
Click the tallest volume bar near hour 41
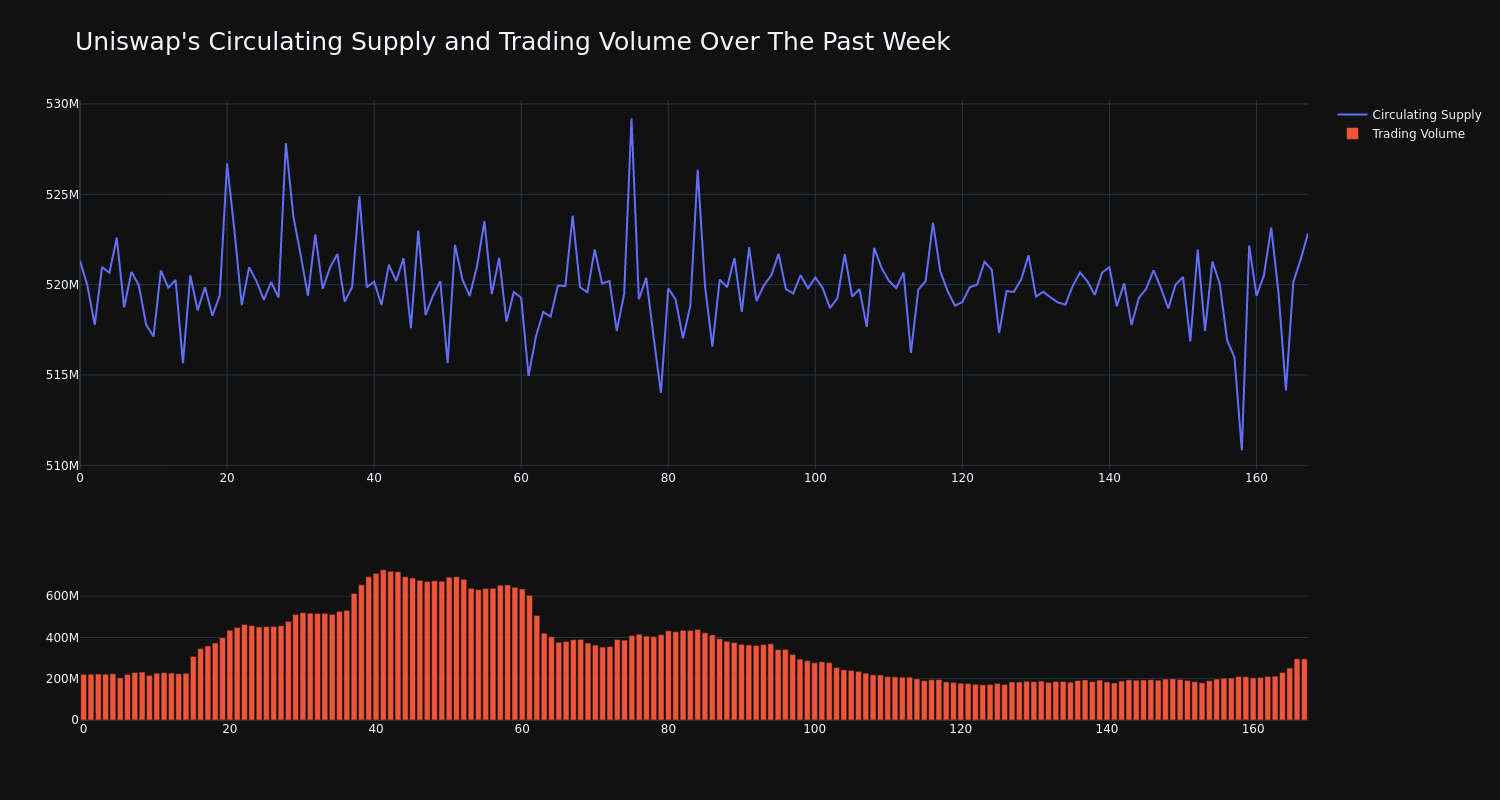tap(383, 645)
